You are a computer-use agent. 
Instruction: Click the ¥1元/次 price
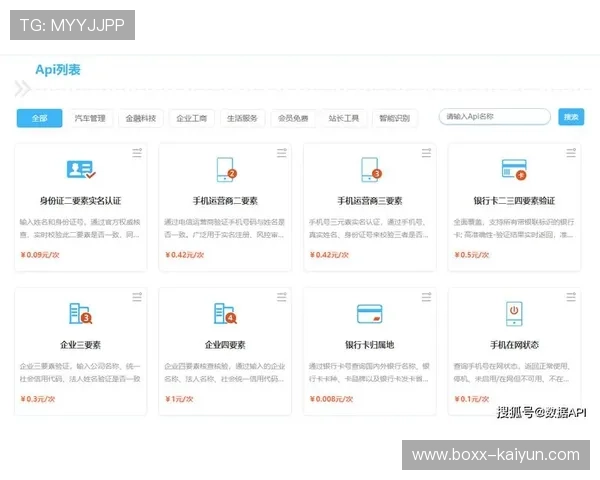pos(179,399)
